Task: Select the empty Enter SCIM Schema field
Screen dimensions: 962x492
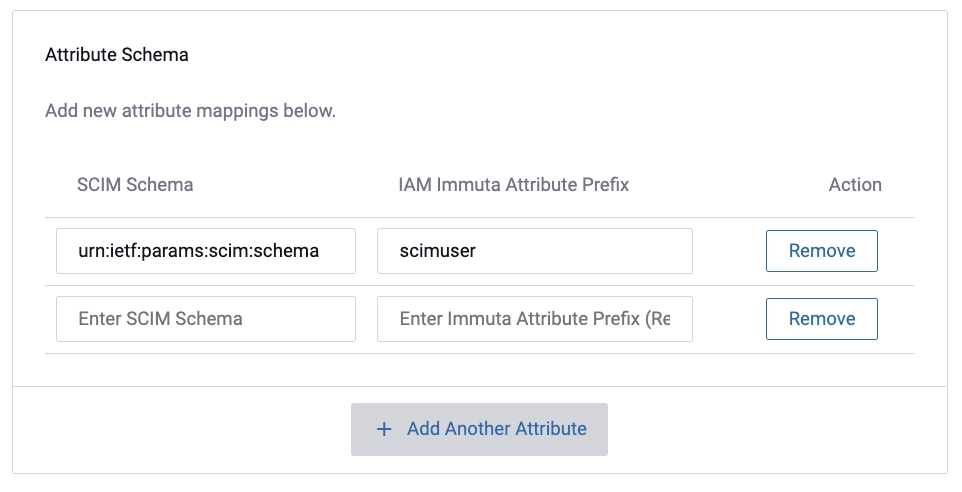Action: pos(206,319)
